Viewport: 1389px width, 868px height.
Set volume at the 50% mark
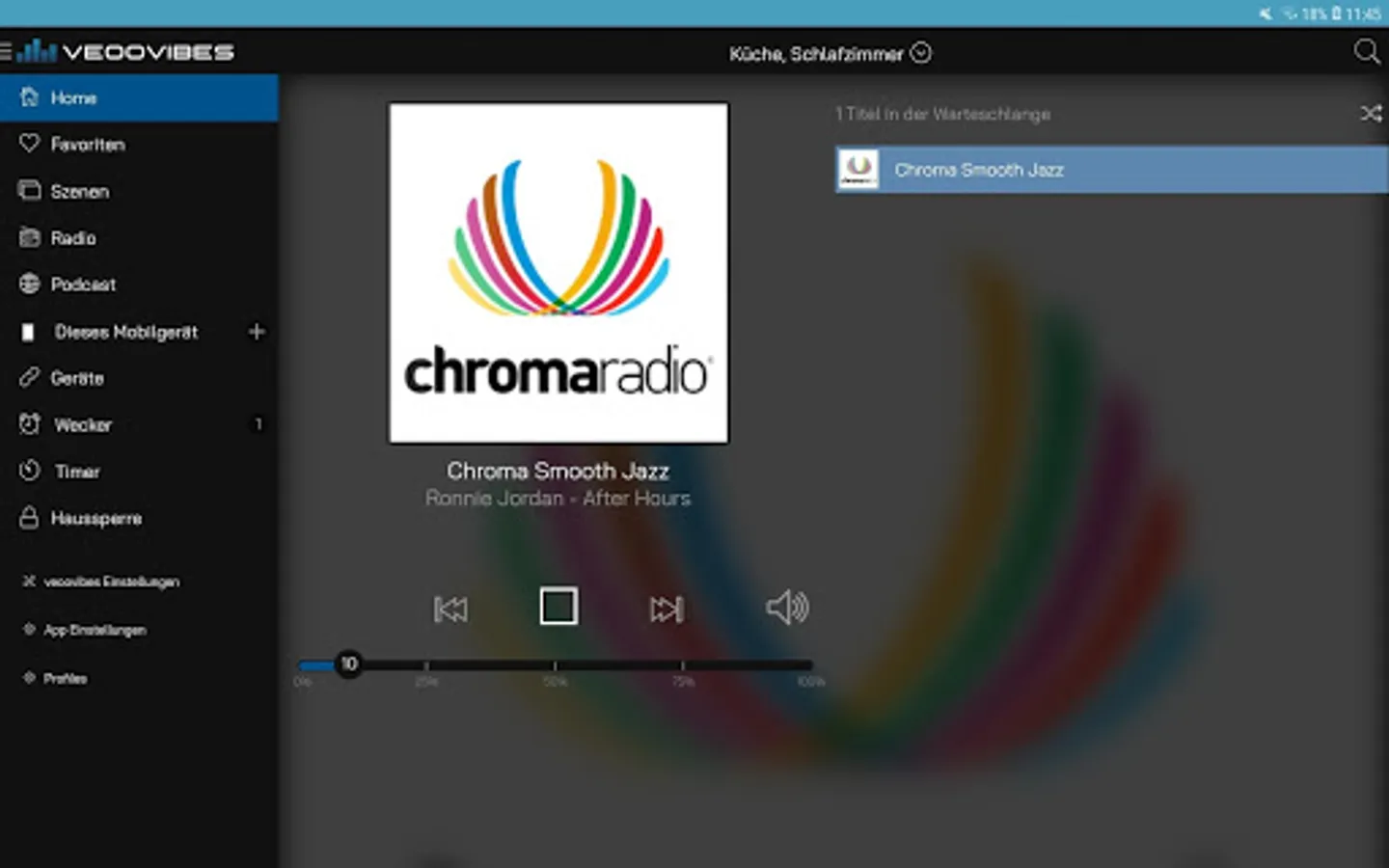click(x=555, y=665)
